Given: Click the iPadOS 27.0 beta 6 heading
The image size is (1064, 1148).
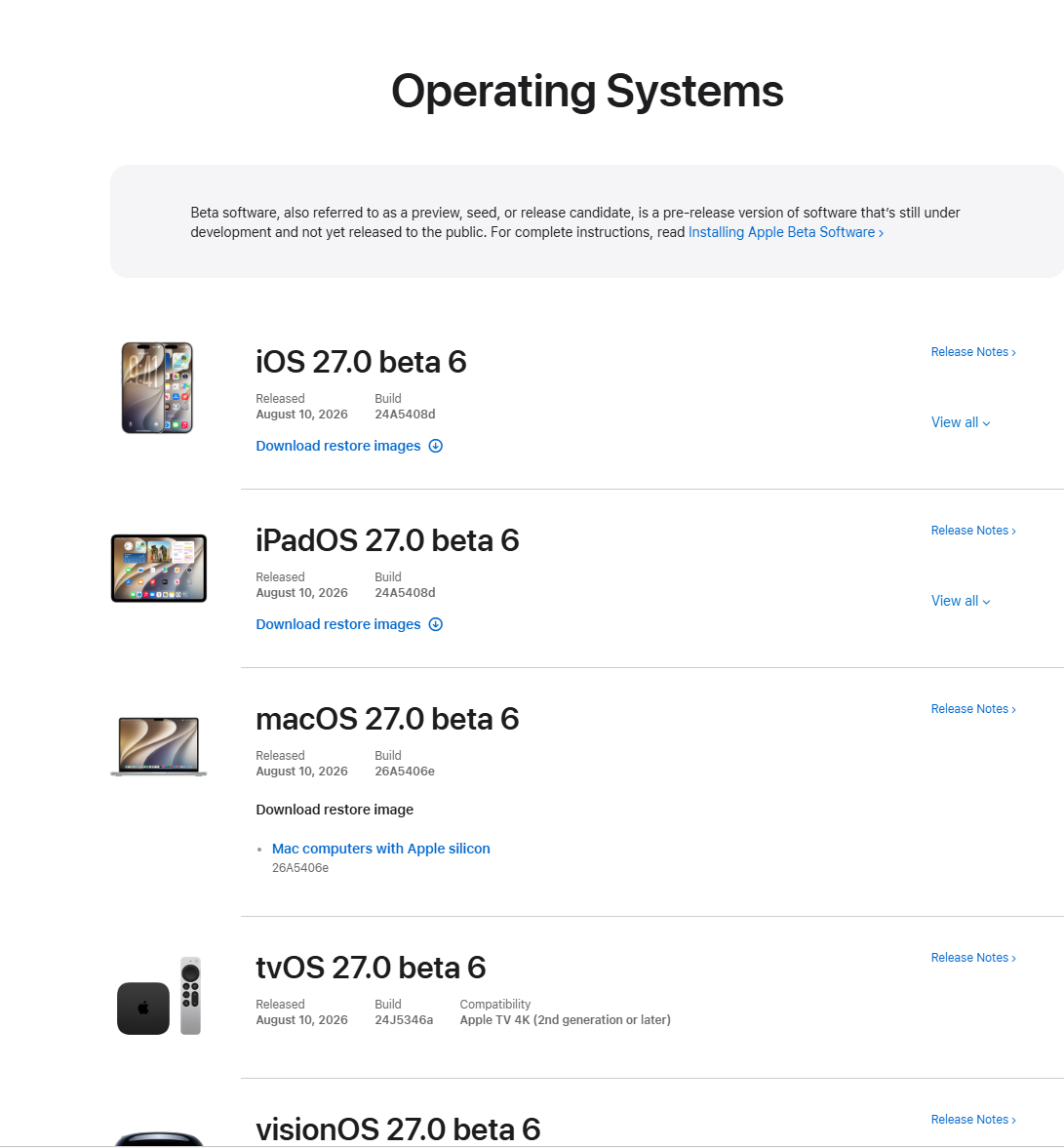Looking at the screenshot, I should (x=387, y=541).
